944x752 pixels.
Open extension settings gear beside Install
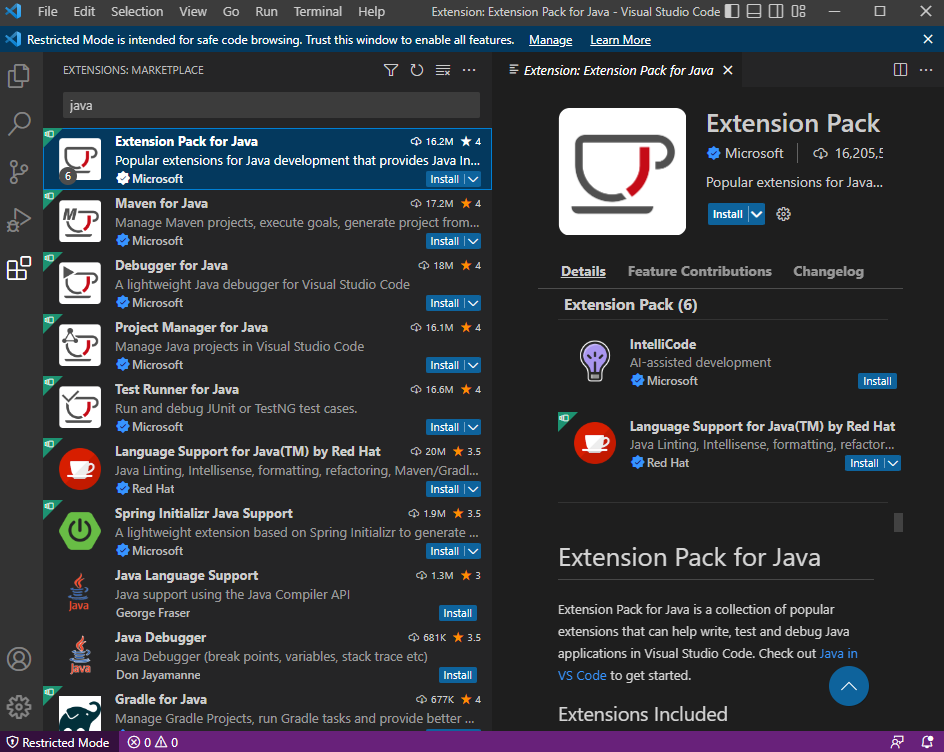783,214
